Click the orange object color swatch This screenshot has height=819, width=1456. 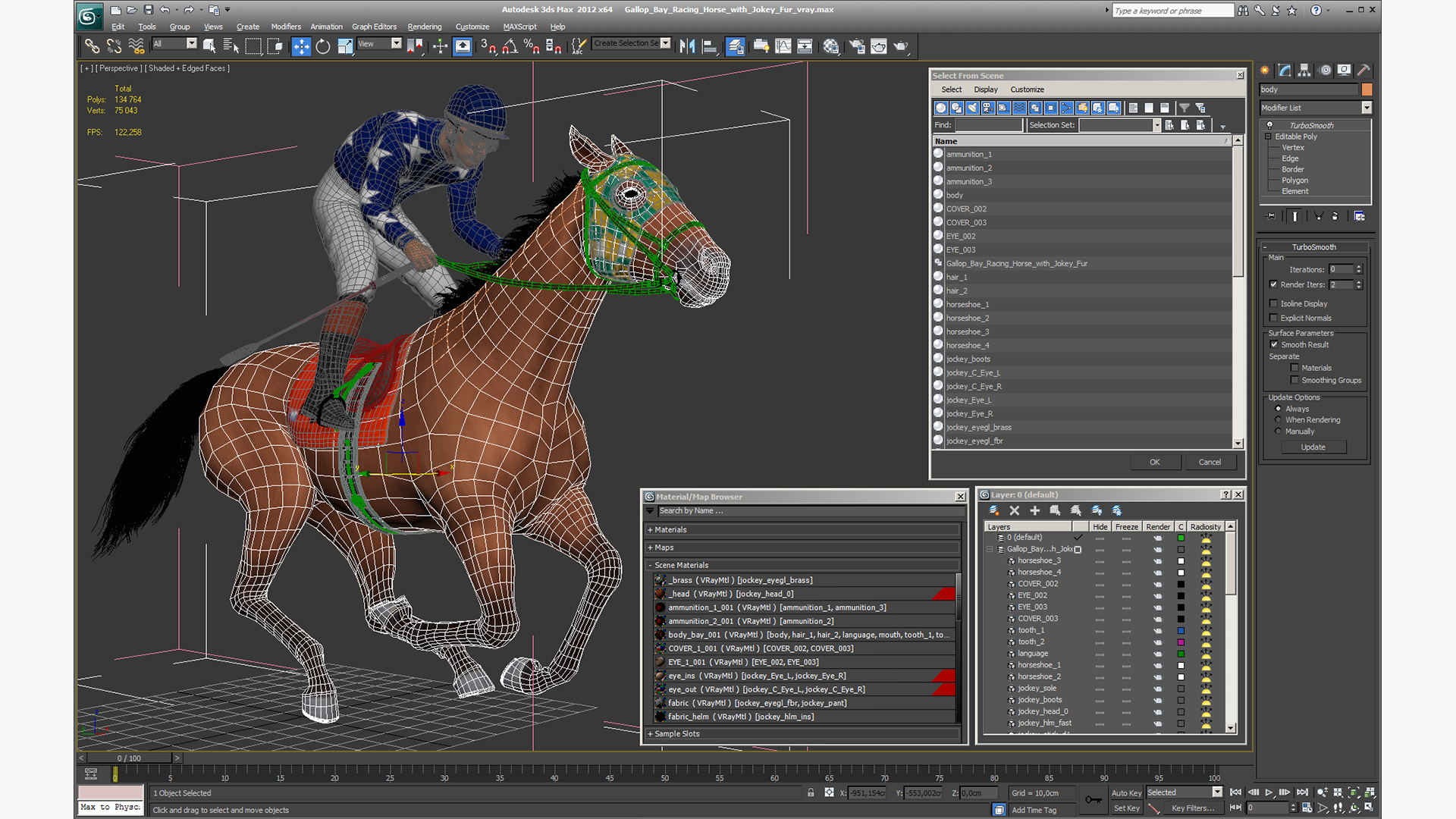click(x=1367, y=89)
